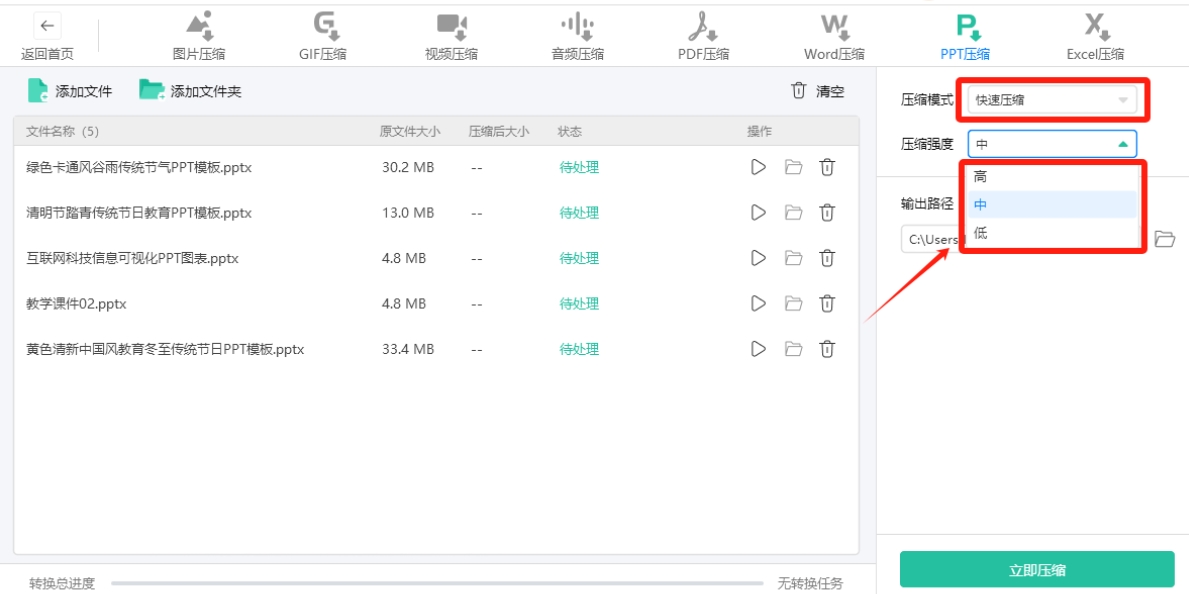Delete the 教学课件02.pptx row

coord(827,303)
